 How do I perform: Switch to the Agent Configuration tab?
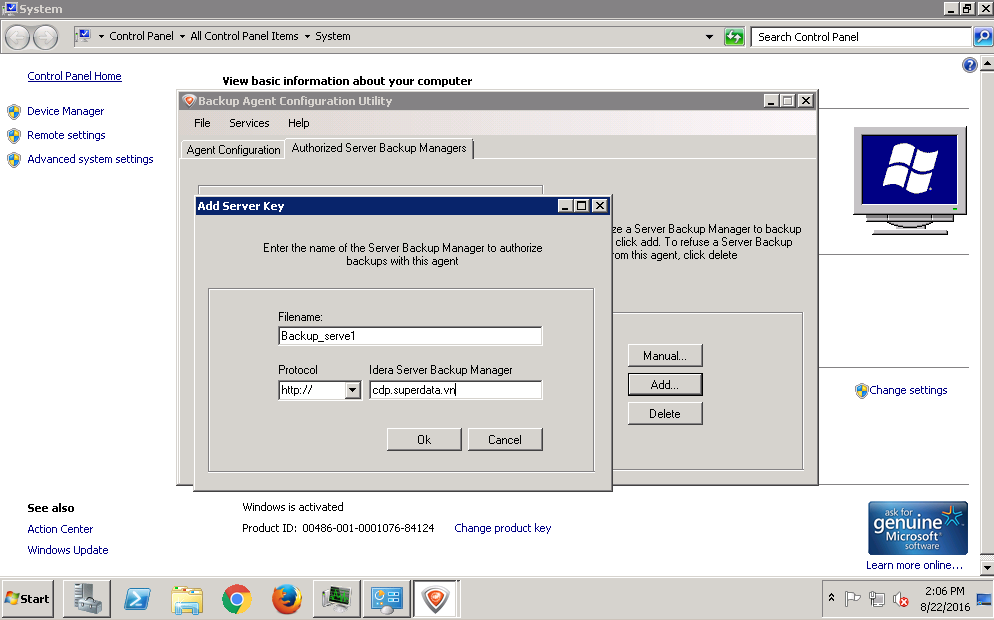(233, 150)
